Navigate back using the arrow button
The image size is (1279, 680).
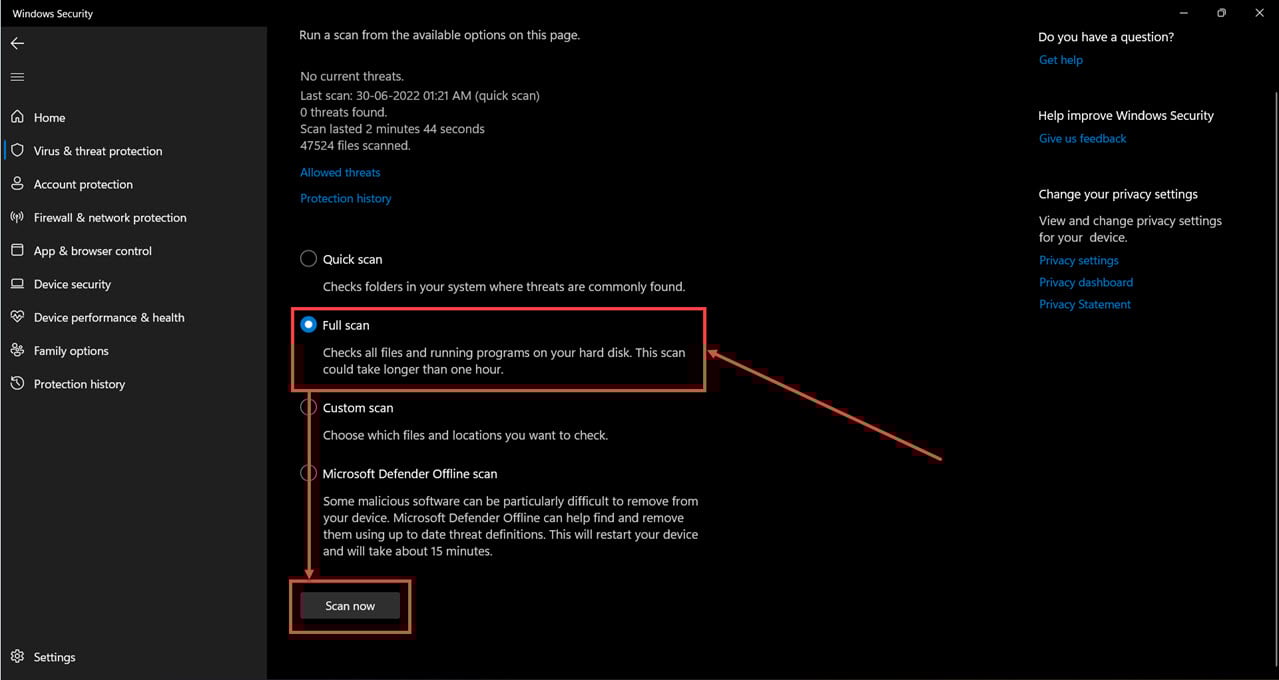(16, 43)
